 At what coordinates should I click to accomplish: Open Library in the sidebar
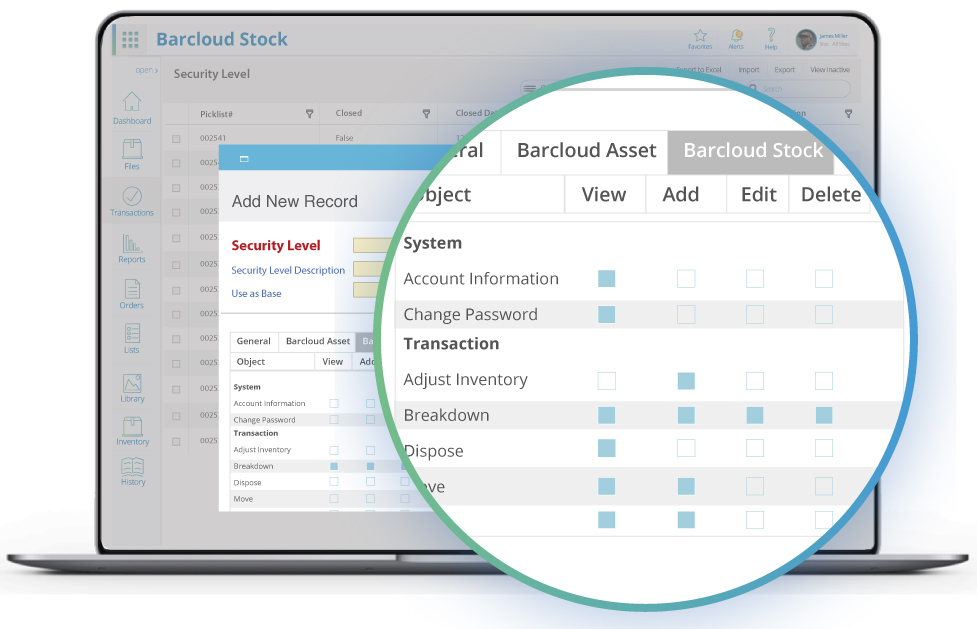point(132,388)
